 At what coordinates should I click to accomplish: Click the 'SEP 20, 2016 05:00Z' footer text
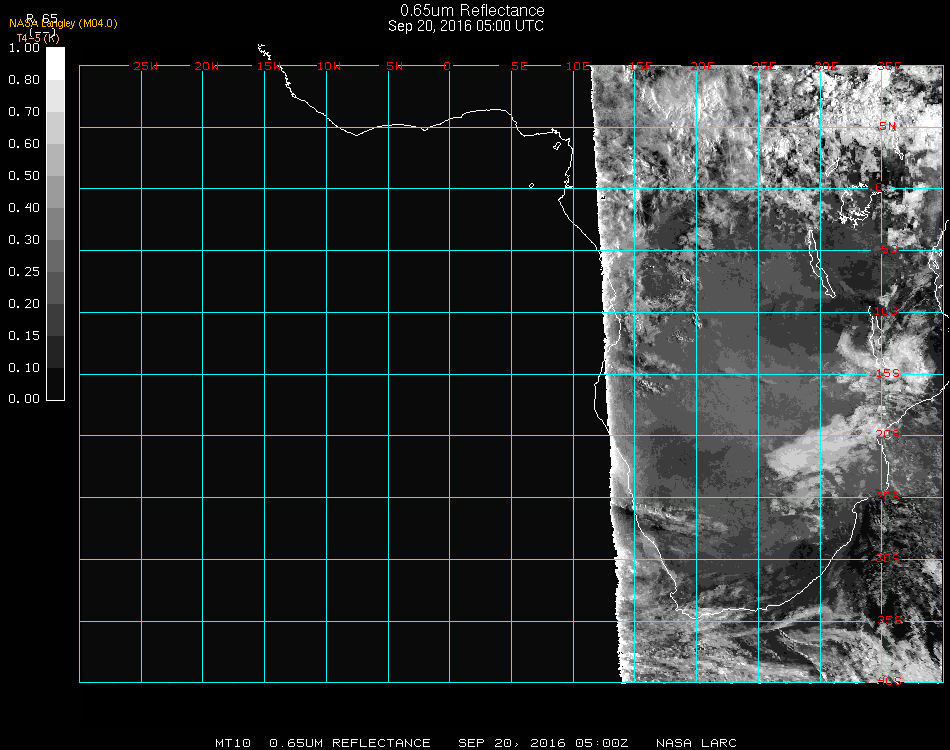(x=543, y=743)
